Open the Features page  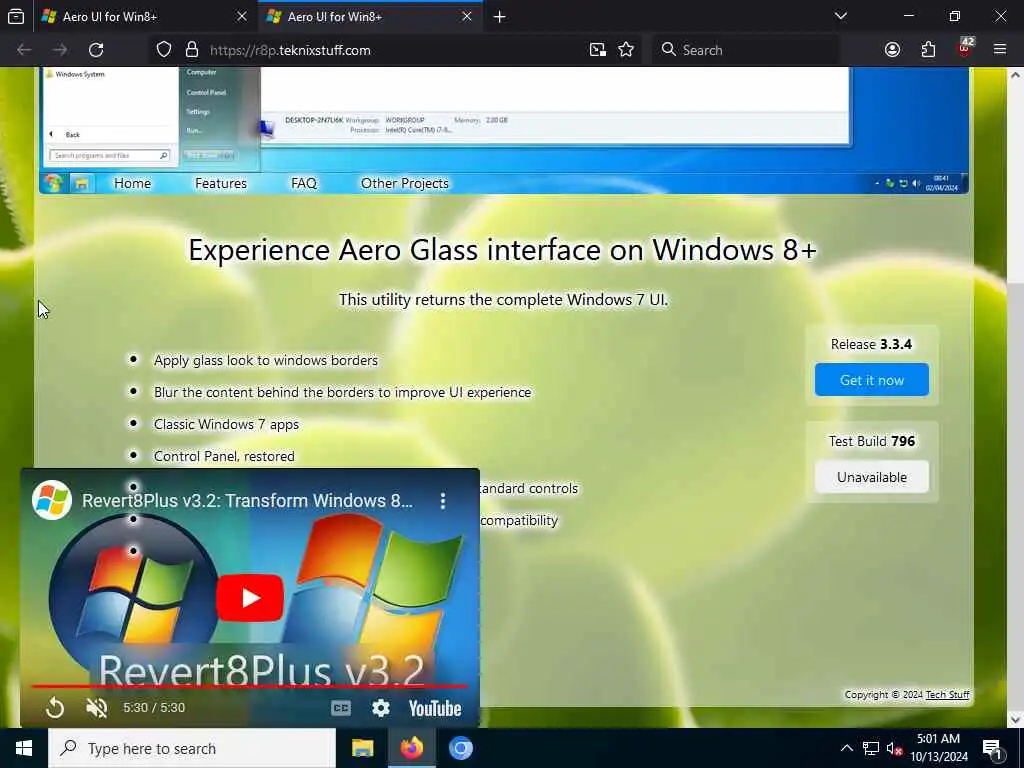(221, 184)
